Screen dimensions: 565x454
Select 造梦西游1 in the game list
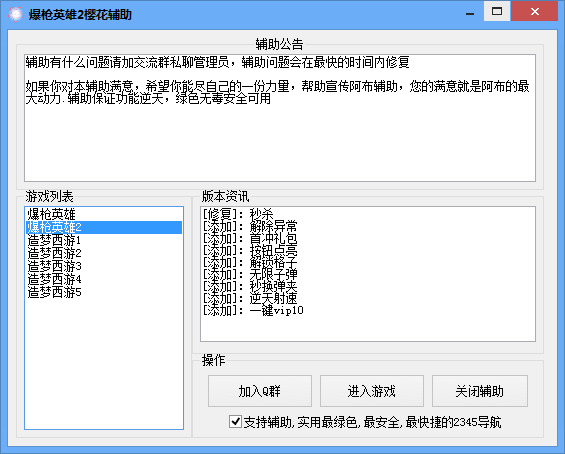(x=104, y=240)
